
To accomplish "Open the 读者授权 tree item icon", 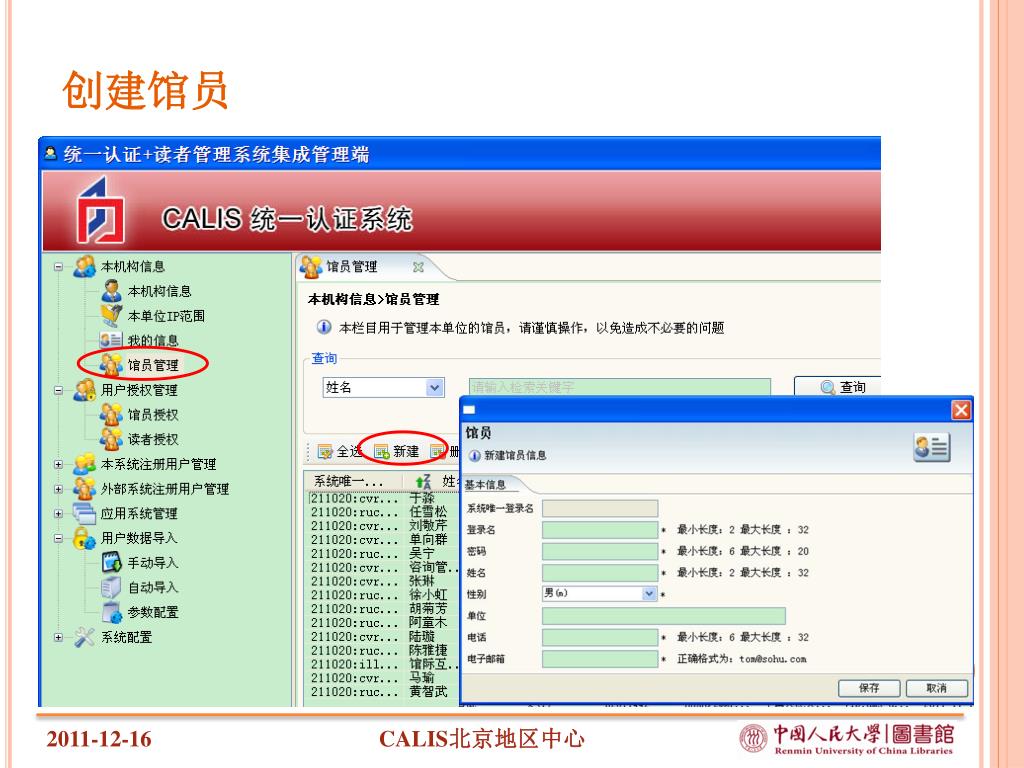I will [111, 439].
